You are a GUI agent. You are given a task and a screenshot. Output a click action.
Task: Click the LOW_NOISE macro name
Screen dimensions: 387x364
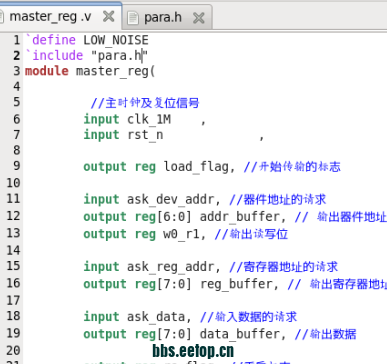click(116, 40)
